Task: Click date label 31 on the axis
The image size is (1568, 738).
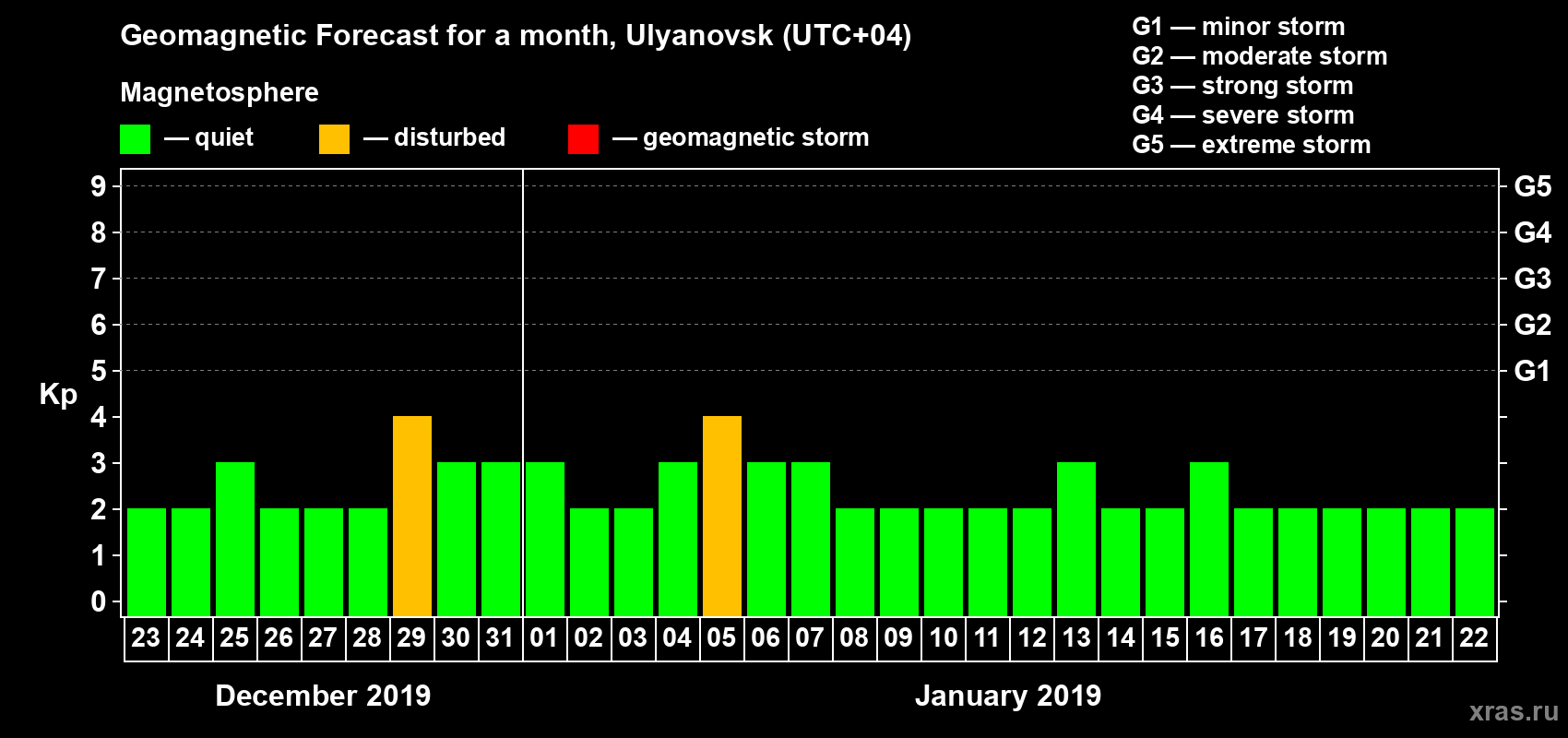Action: (x=500, y=637)
